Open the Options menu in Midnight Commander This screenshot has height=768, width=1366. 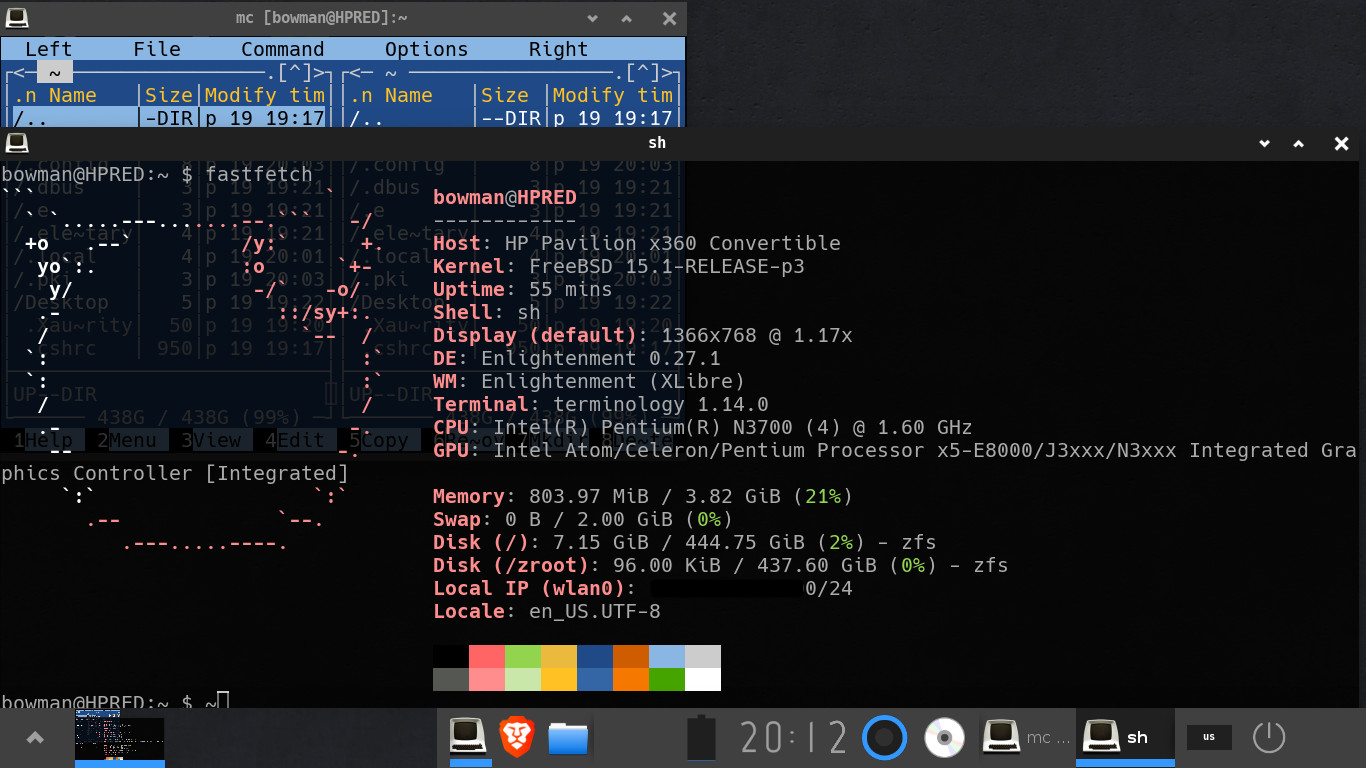(x=427, y=49)
